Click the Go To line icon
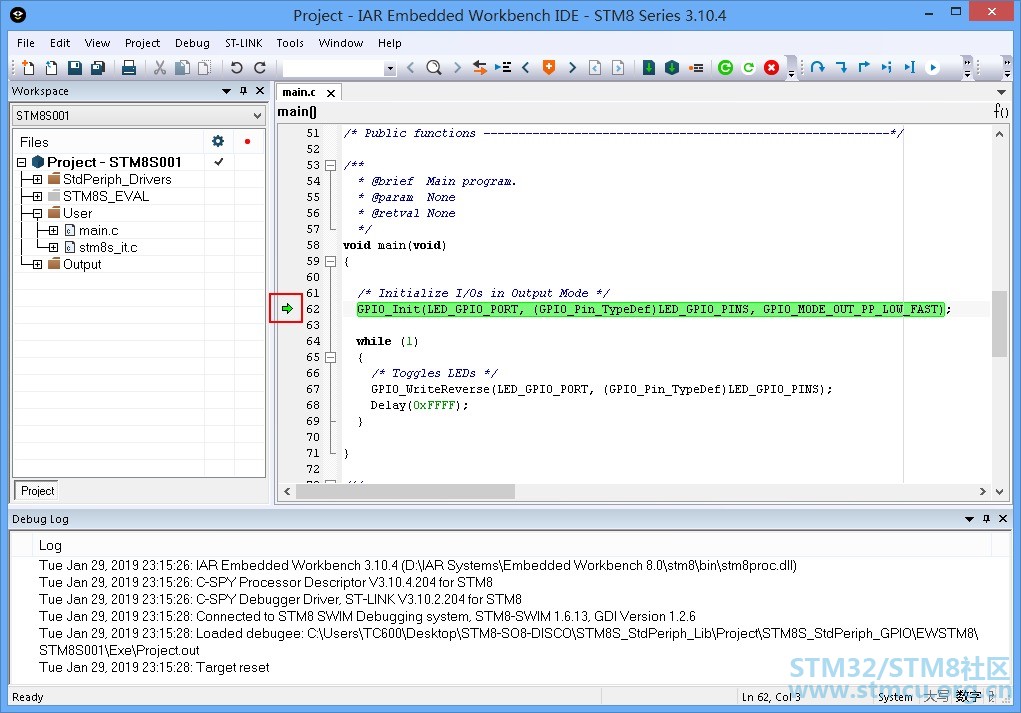Viewport: 1021px width, 713px height. pyautogui.click(x=503, y=67)
